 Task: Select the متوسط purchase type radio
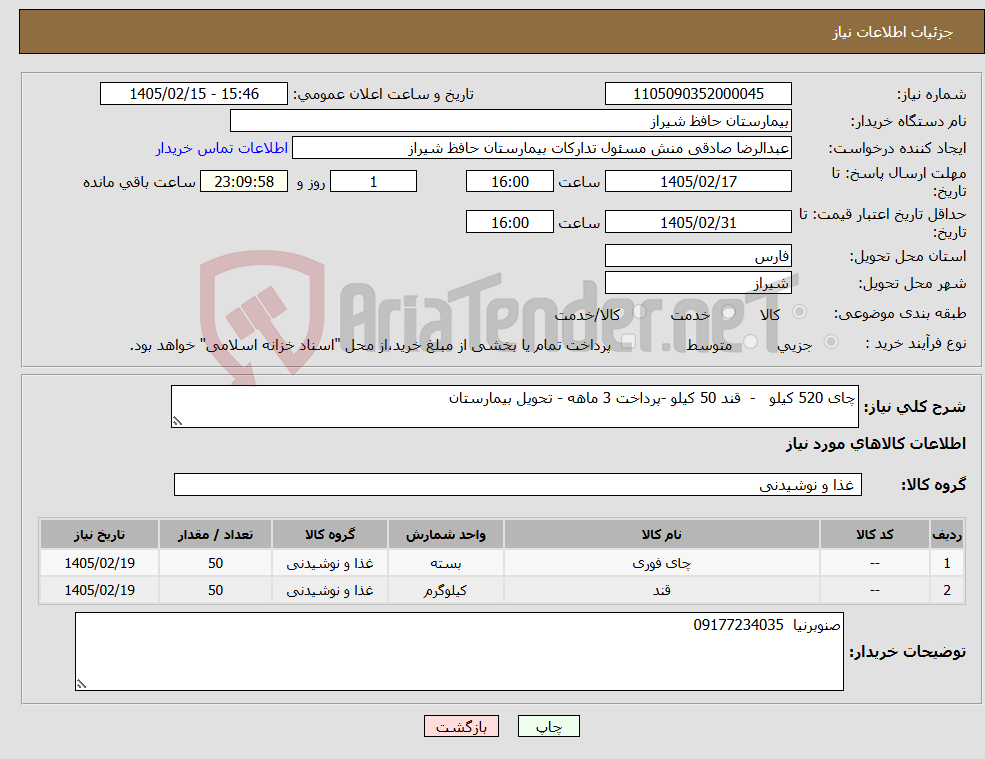(x=750, y=342)
